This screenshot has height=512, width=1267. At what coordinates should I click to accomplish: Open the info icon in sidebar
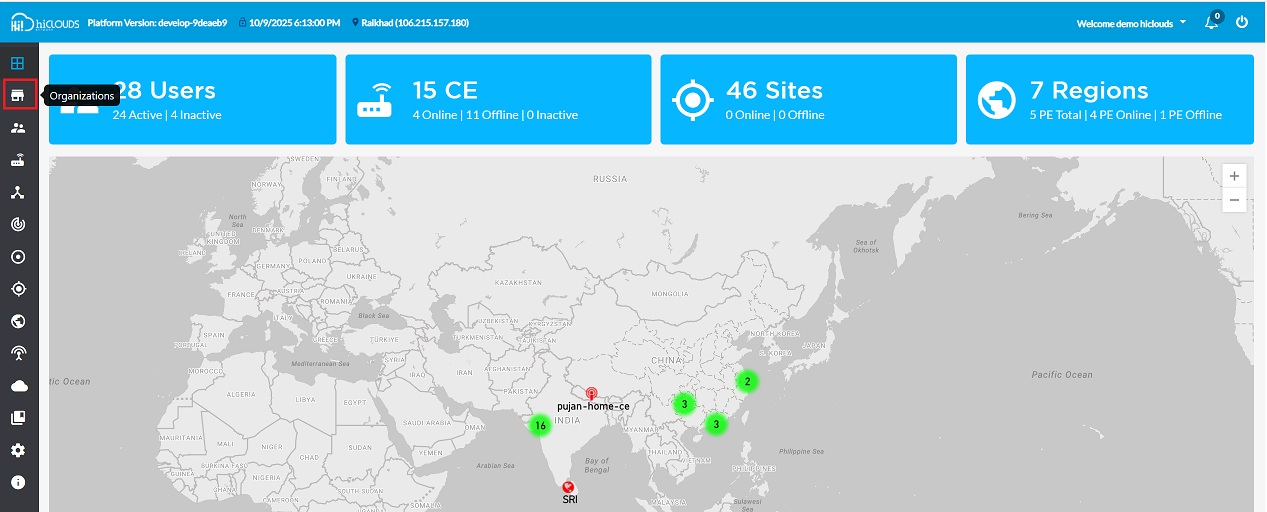coord(17,482)
